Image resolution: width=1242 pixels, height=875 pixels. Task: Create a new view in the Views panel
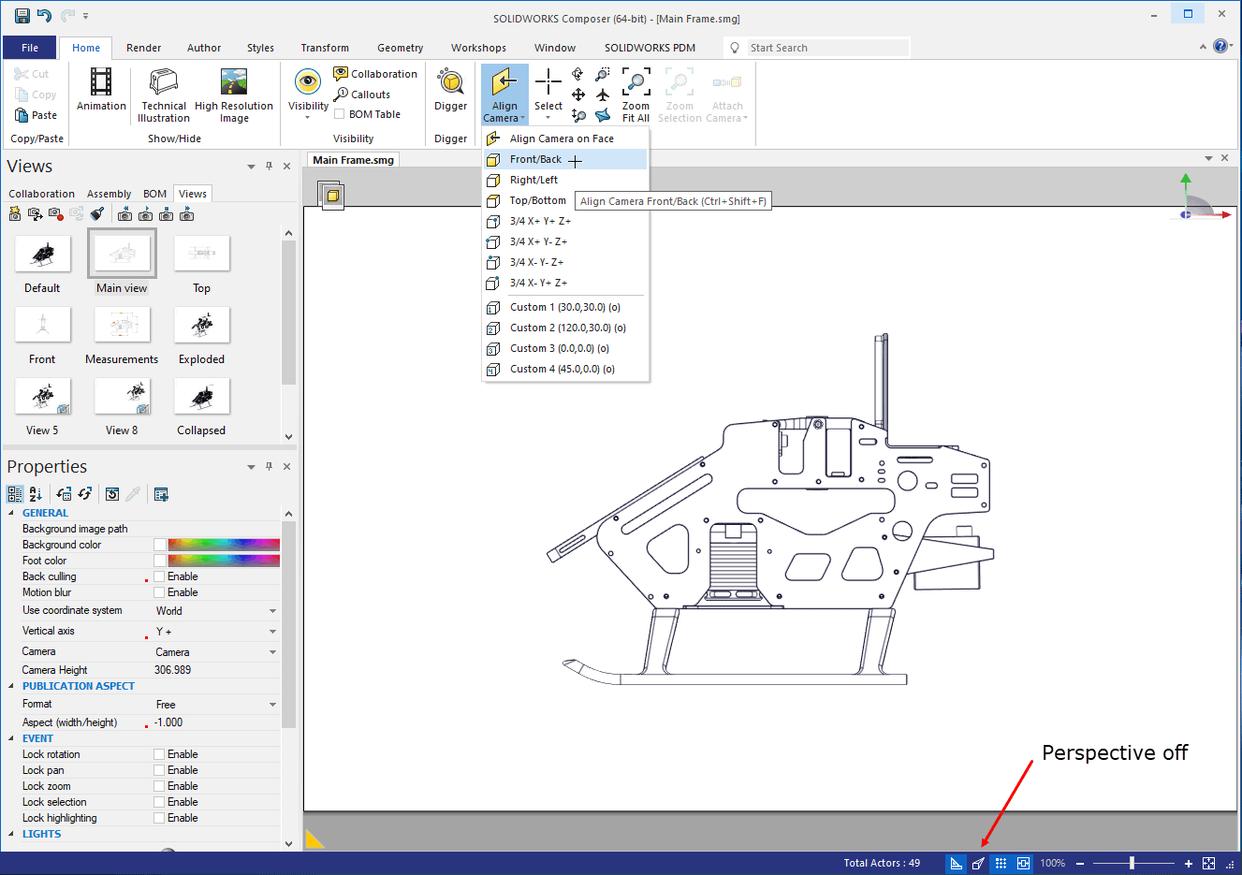coord(15,213)
